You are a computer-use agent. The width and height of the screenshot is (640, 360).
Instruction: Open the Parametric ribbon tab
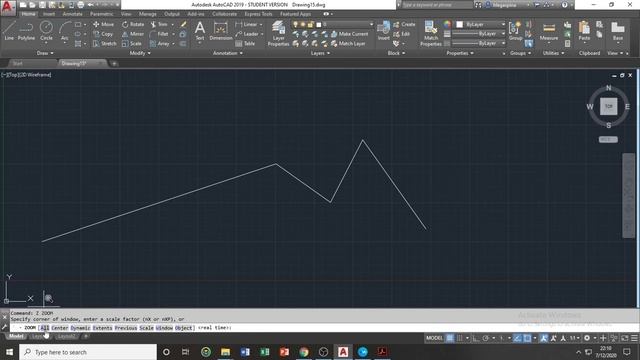tap(102, 14)
